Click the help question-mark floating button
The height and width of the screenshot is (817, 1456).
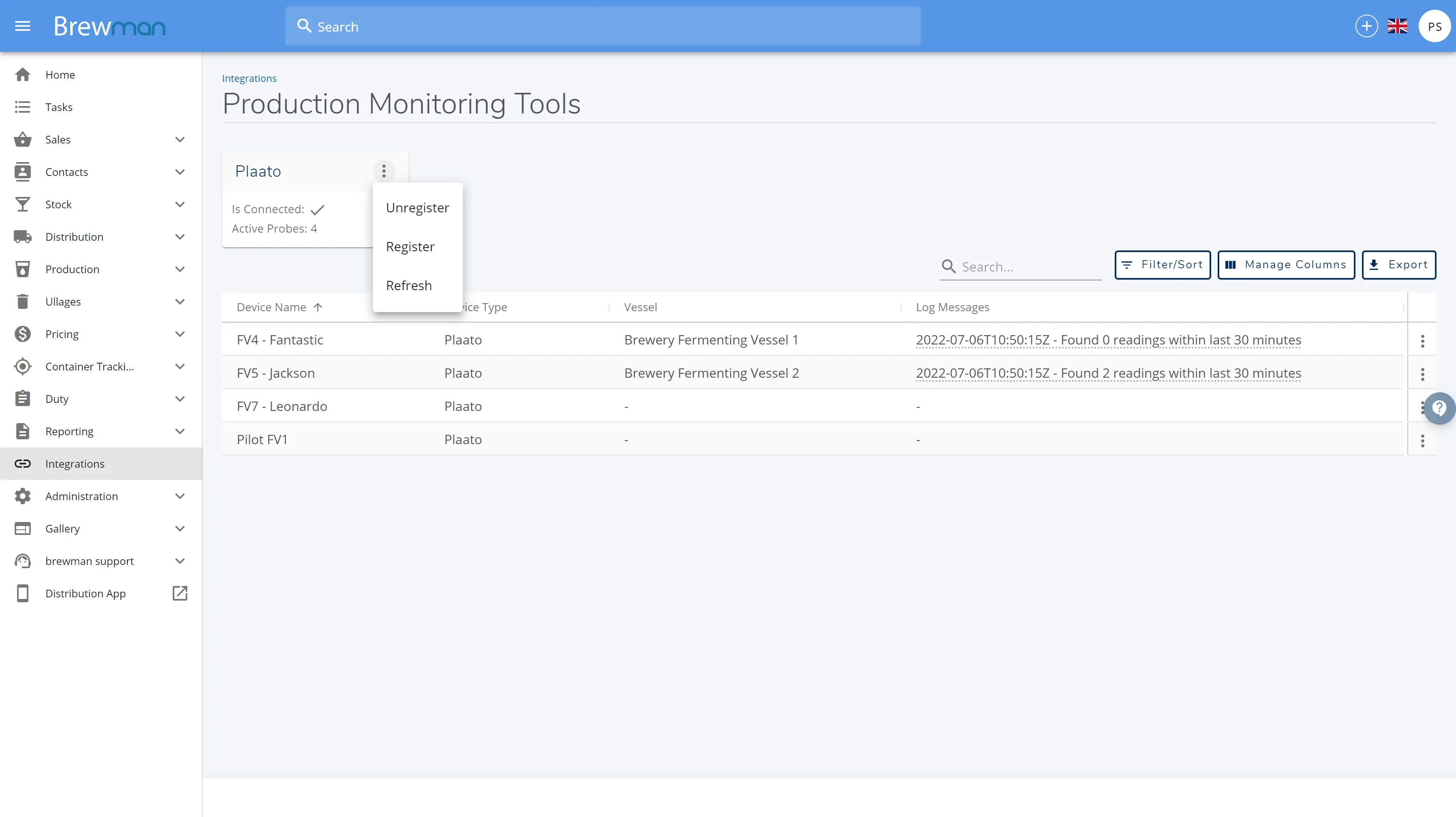[1439, 408]
